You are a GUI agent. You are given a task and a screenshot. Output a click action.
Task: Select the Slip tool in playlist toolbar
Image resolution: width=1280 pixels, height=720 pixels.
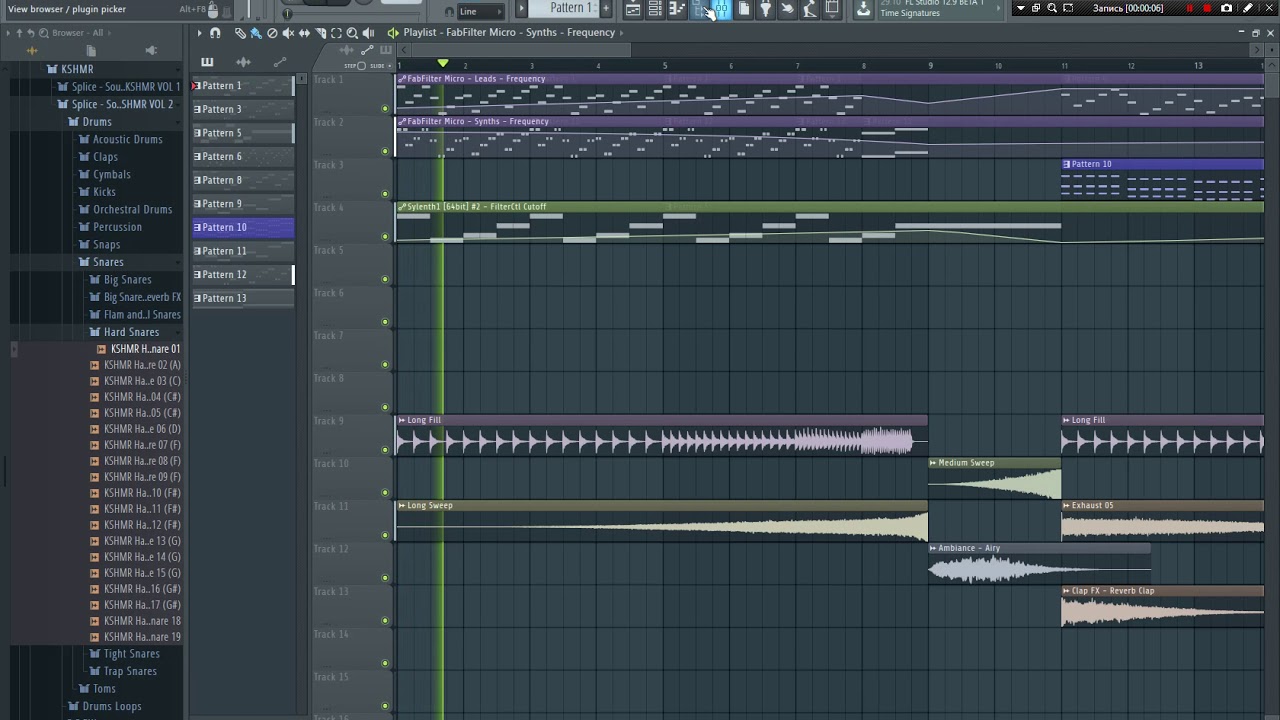pos(304,33)
